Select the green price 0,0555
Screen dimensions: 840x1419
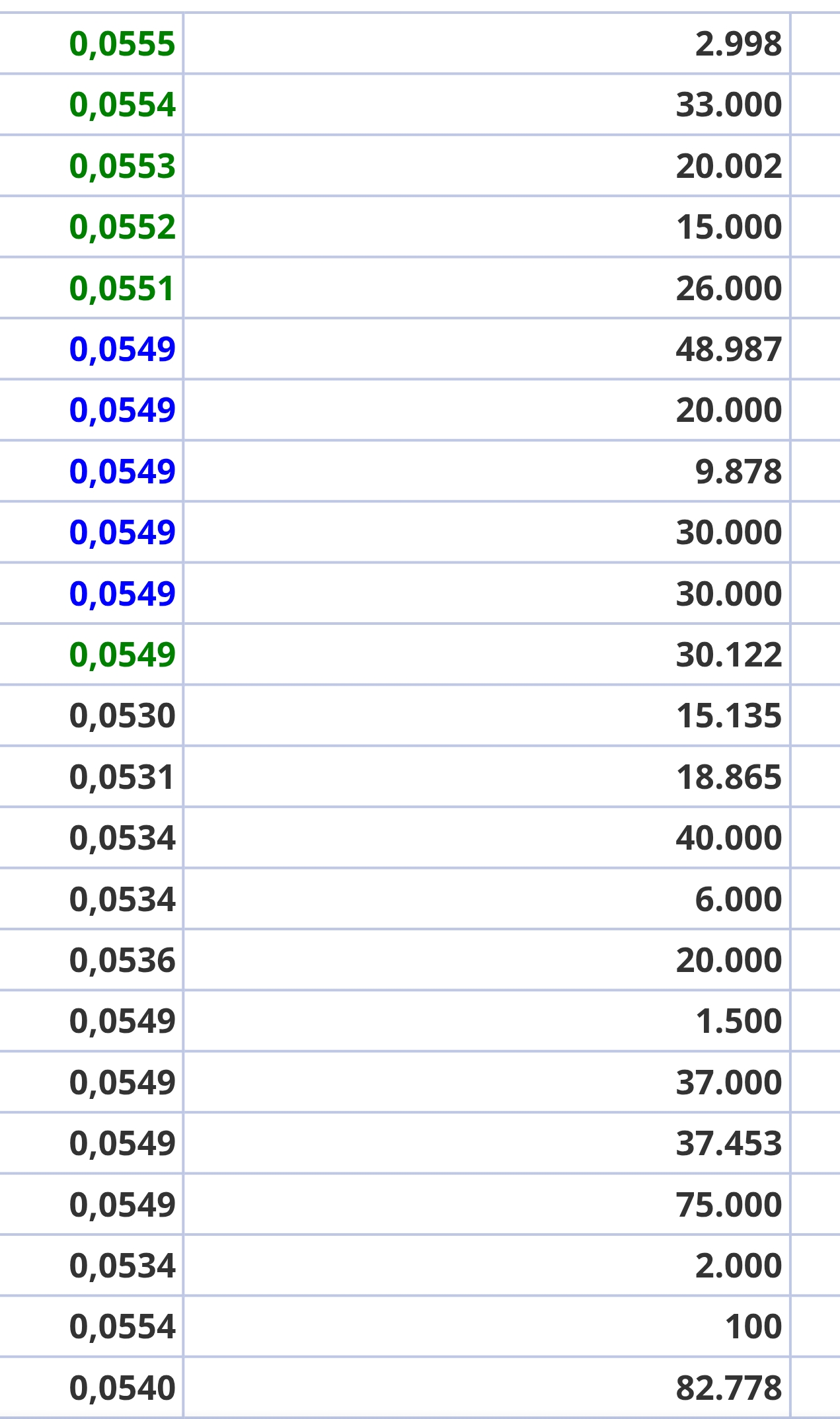122,44
